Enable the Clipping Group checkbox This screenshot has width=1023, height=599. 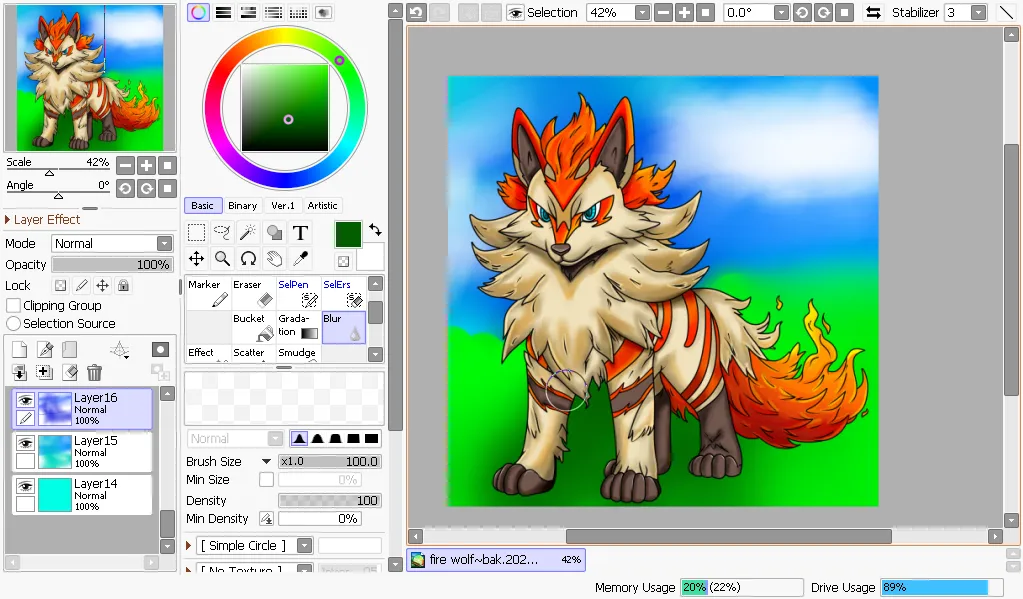(x=13, y=305)
